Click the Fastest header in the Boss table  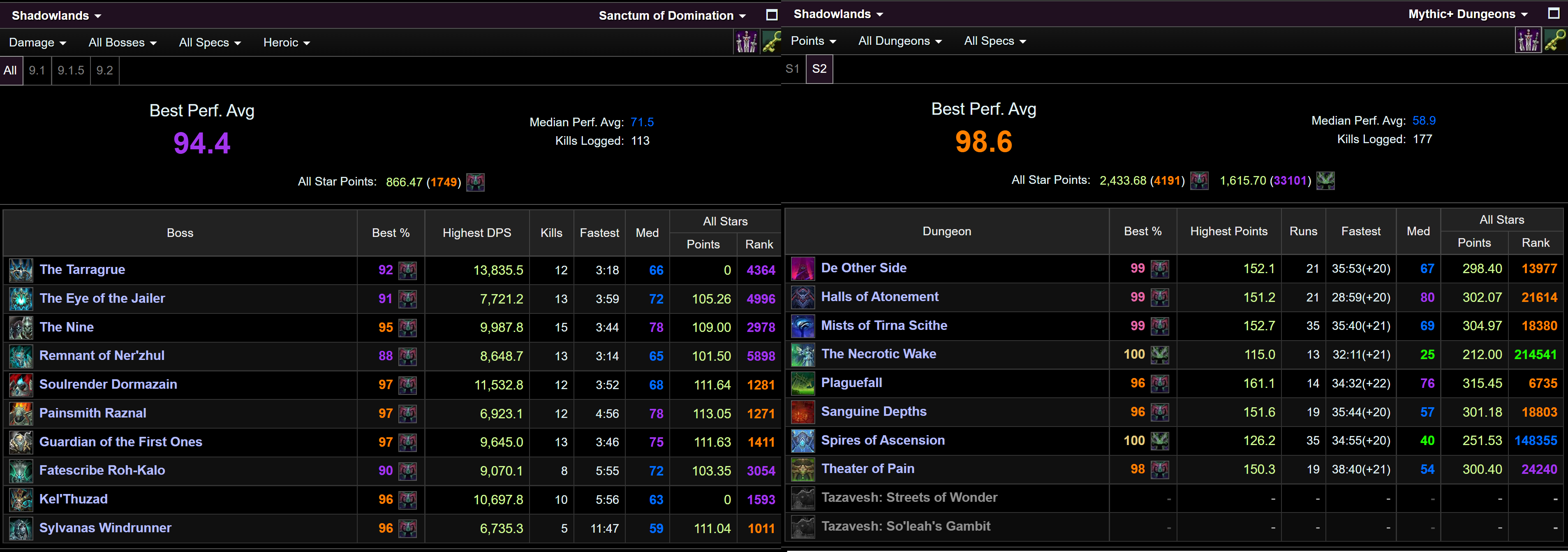599,233
